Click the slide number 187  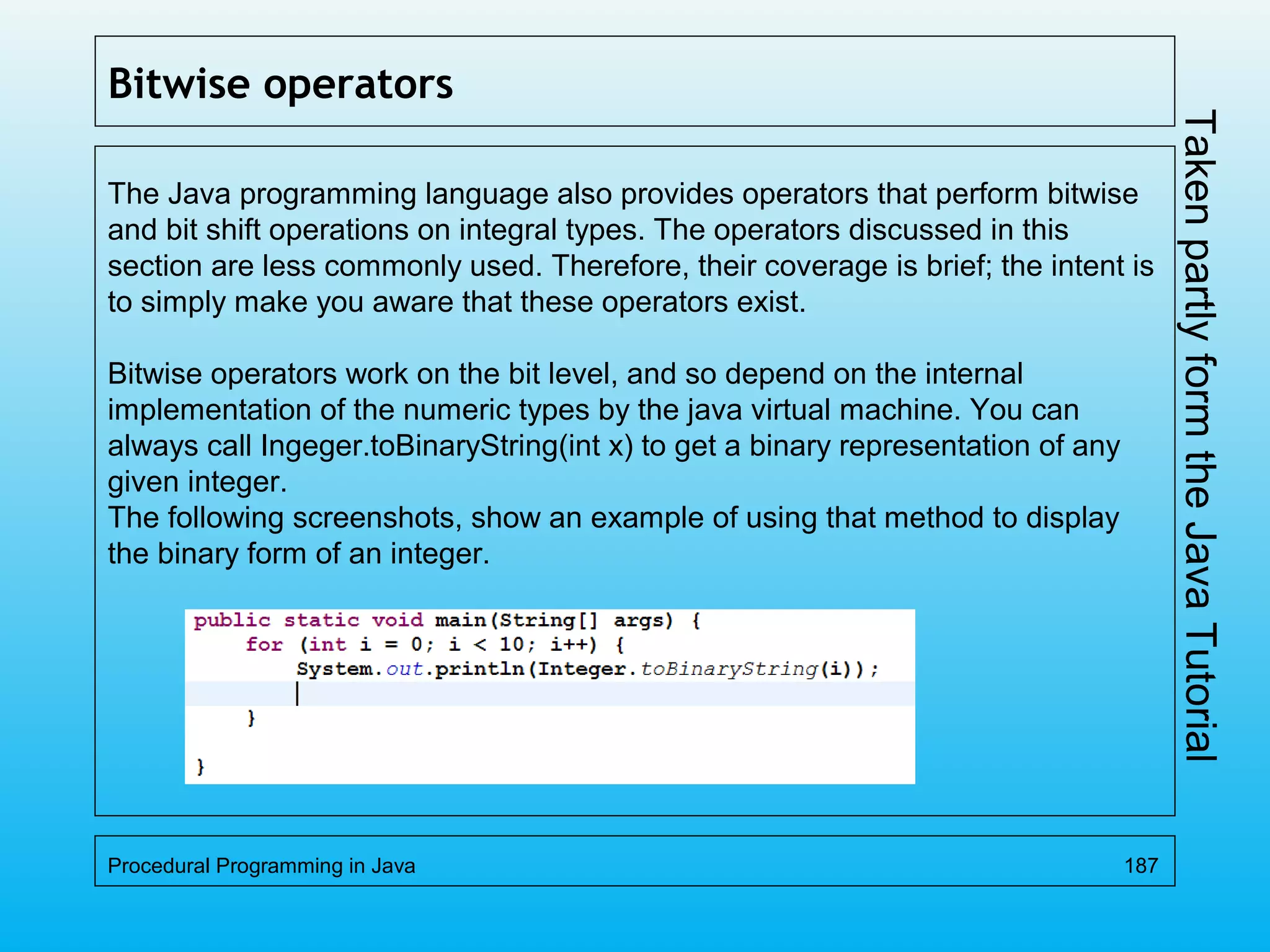click(1141, 866)
